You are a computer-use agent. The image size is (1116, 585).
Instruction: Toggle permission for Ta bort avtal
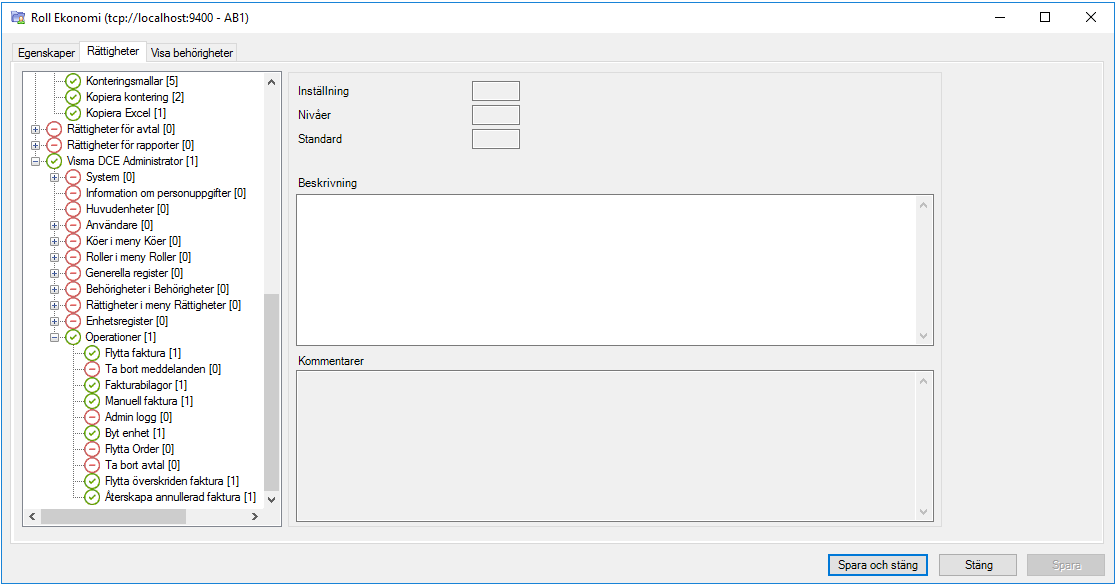tap(91, 465)
